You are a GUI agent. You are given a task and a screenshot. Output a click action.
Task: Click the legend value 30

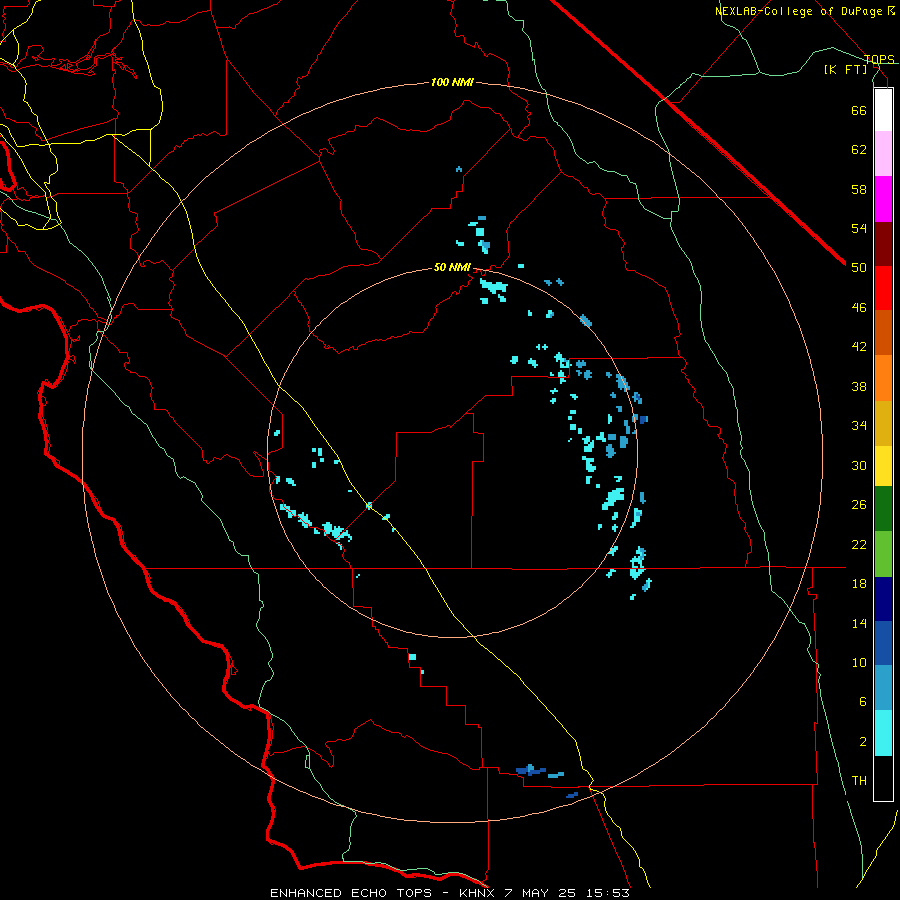(x=859, y=465)
